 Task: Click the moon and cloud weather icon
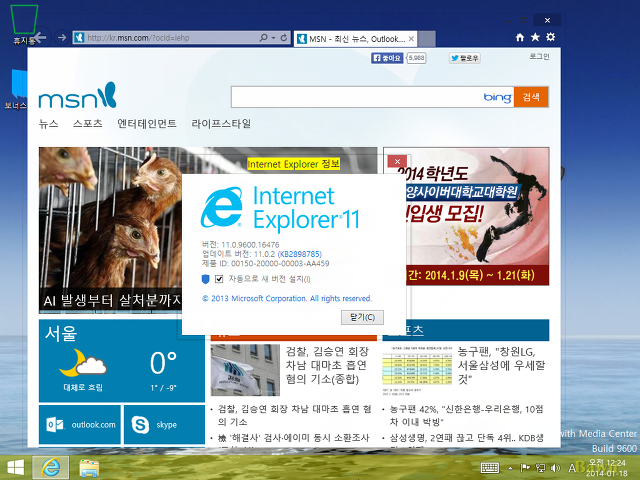tap(83, 363)
